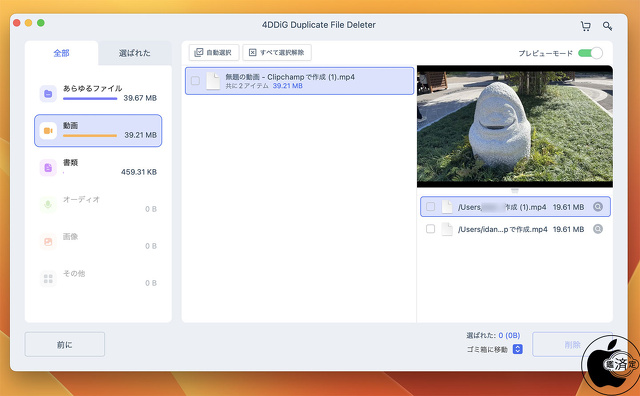Click the 動画 video camera icon
This screenshot has height=396, width=640.
coord(48,131)
